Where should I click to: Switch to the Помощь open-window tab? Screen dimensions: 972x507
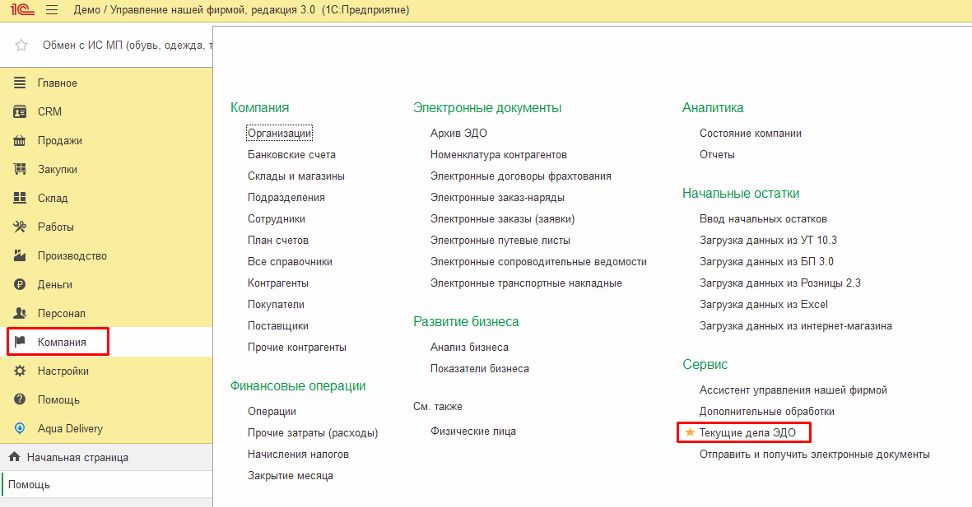(106, 485)
